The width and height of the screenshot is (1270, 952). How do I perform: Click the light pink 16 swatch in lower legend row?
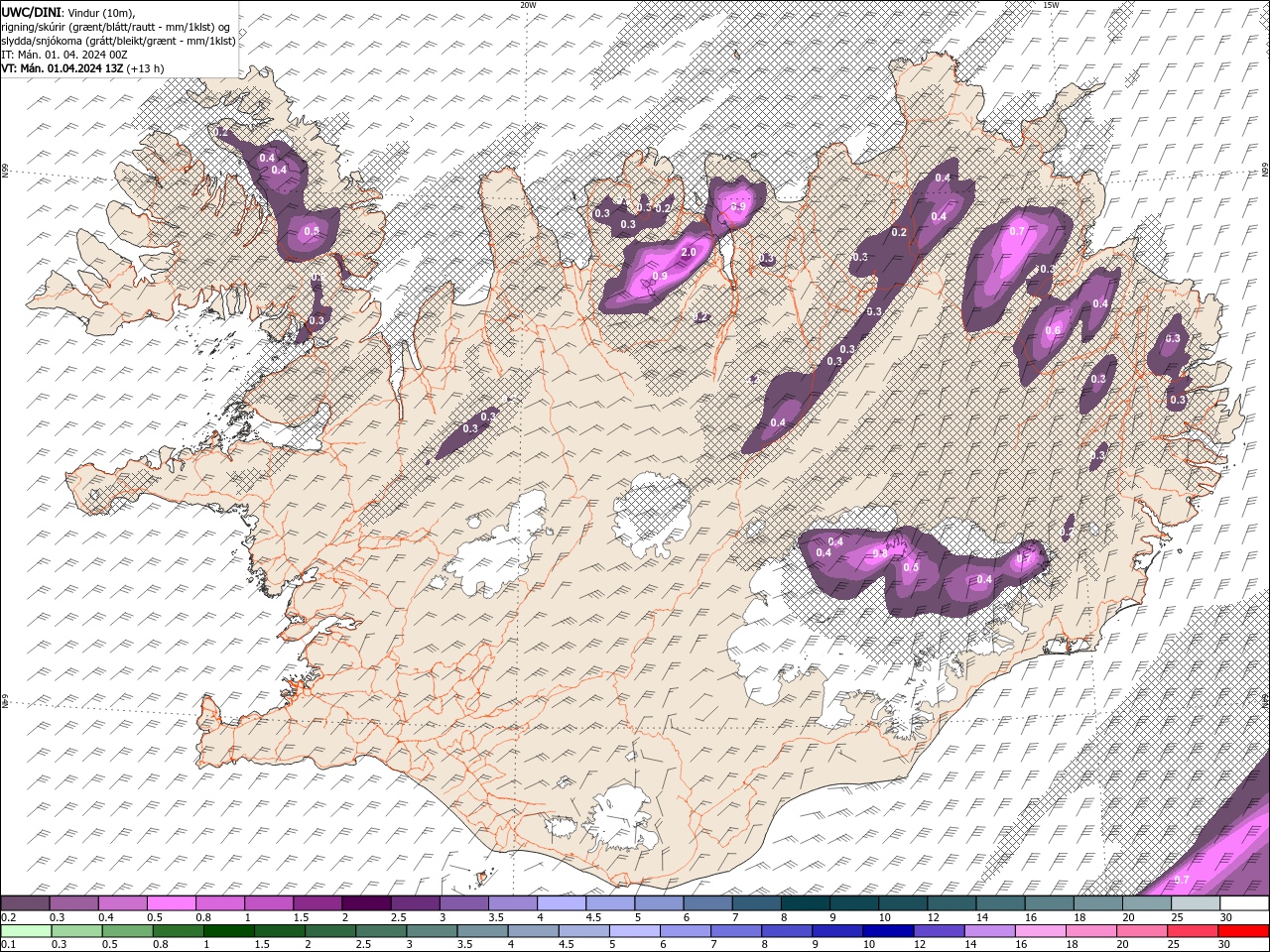click(1042, 931)
